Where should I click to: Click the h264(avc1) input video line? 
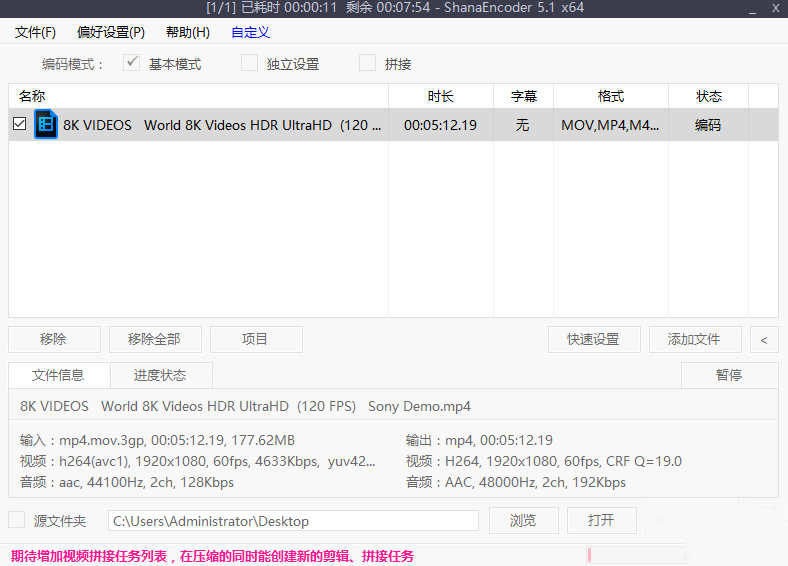198,461
